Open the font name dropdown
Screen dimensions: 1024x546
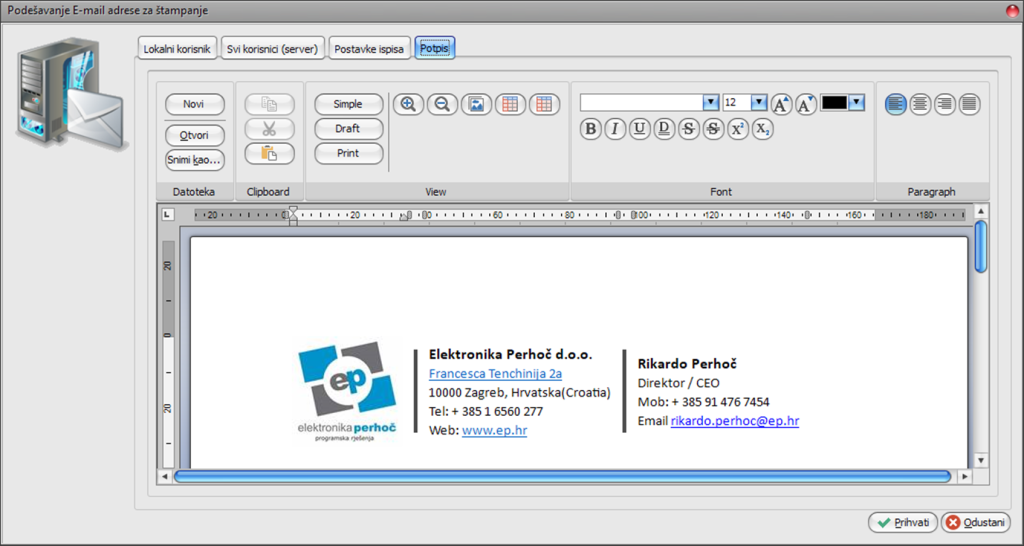pyautogui.click(x=710, y=103)
